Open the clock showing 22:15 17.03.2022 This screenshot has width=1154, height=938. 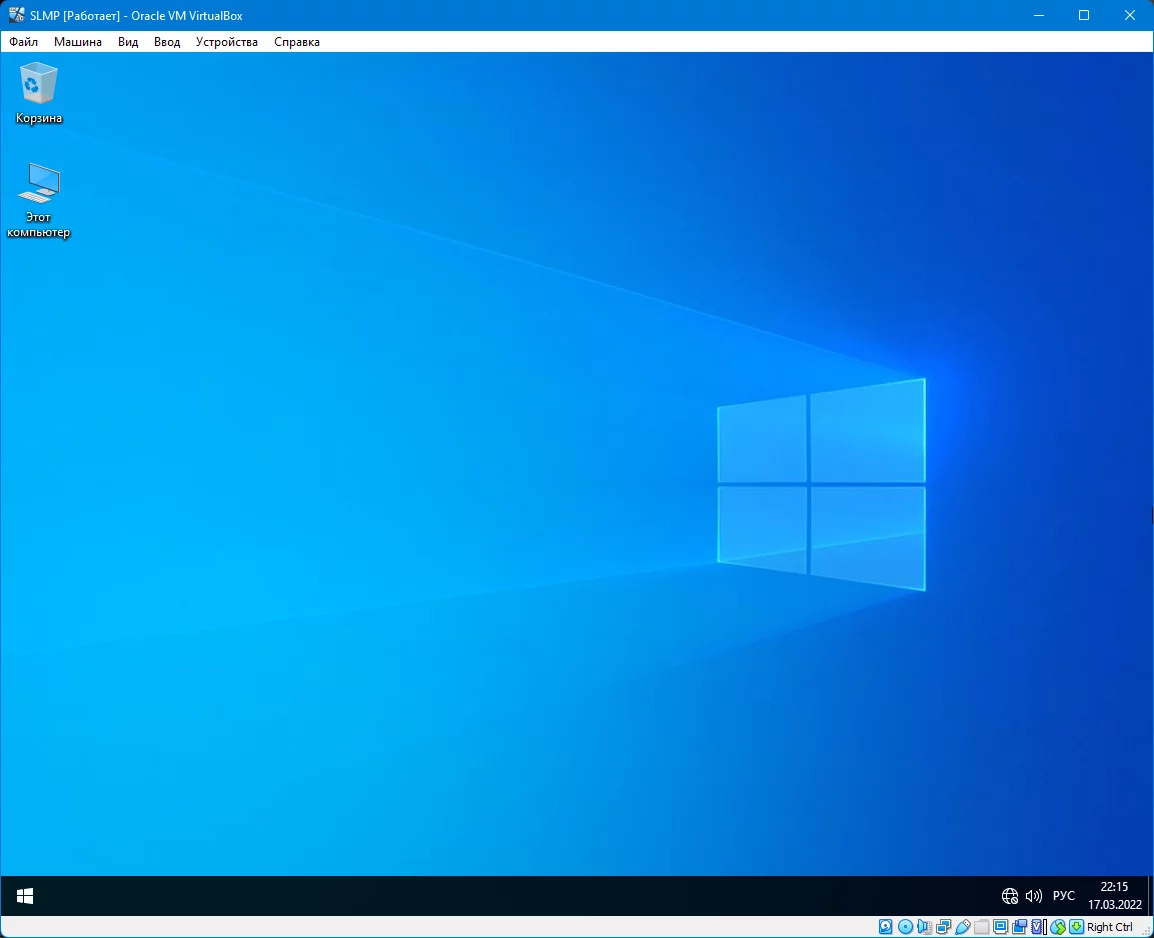[1114, 895]
